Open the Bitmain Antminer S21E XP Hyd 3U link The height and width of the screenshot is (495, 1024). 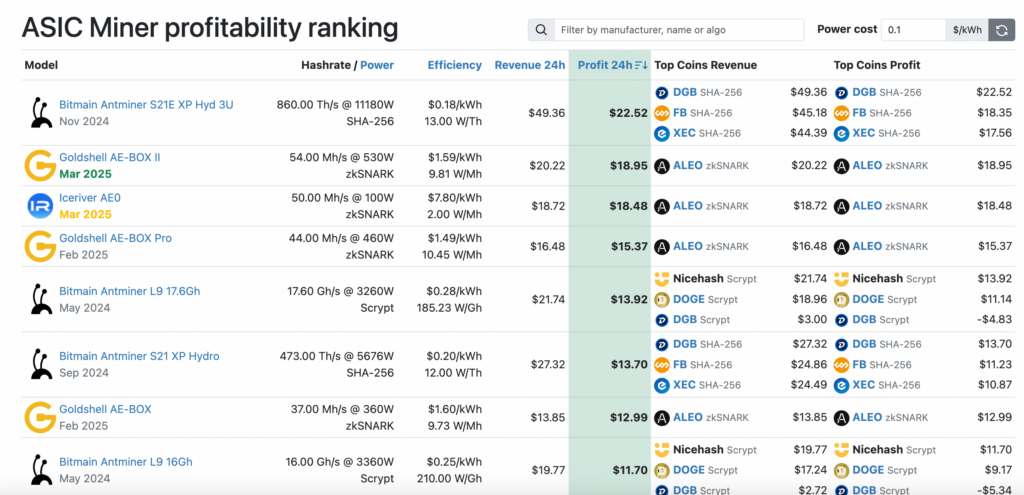click(x=146, y=104)
